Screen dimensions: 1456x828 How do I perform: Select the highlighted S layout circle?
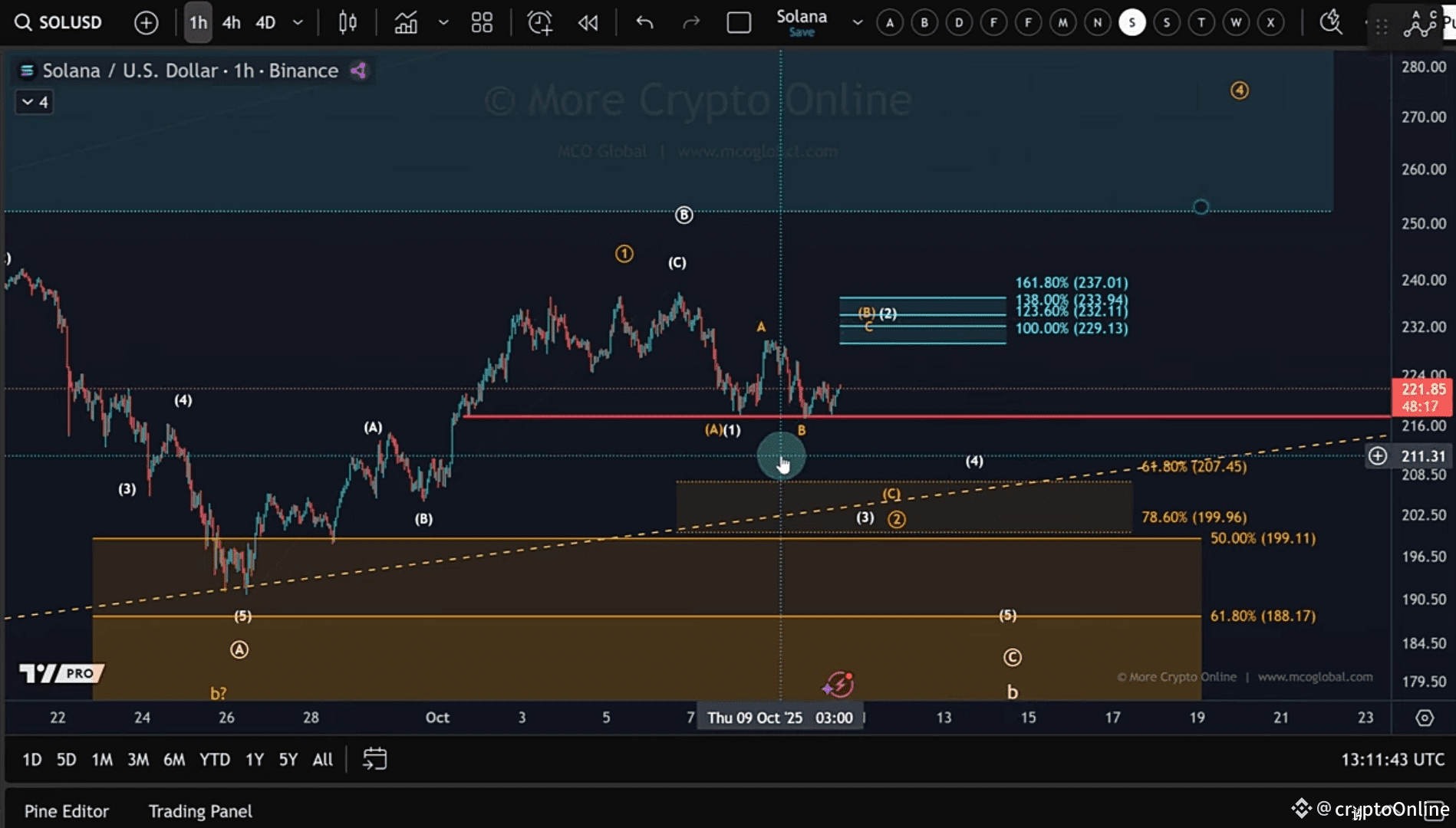(1132, 23)
